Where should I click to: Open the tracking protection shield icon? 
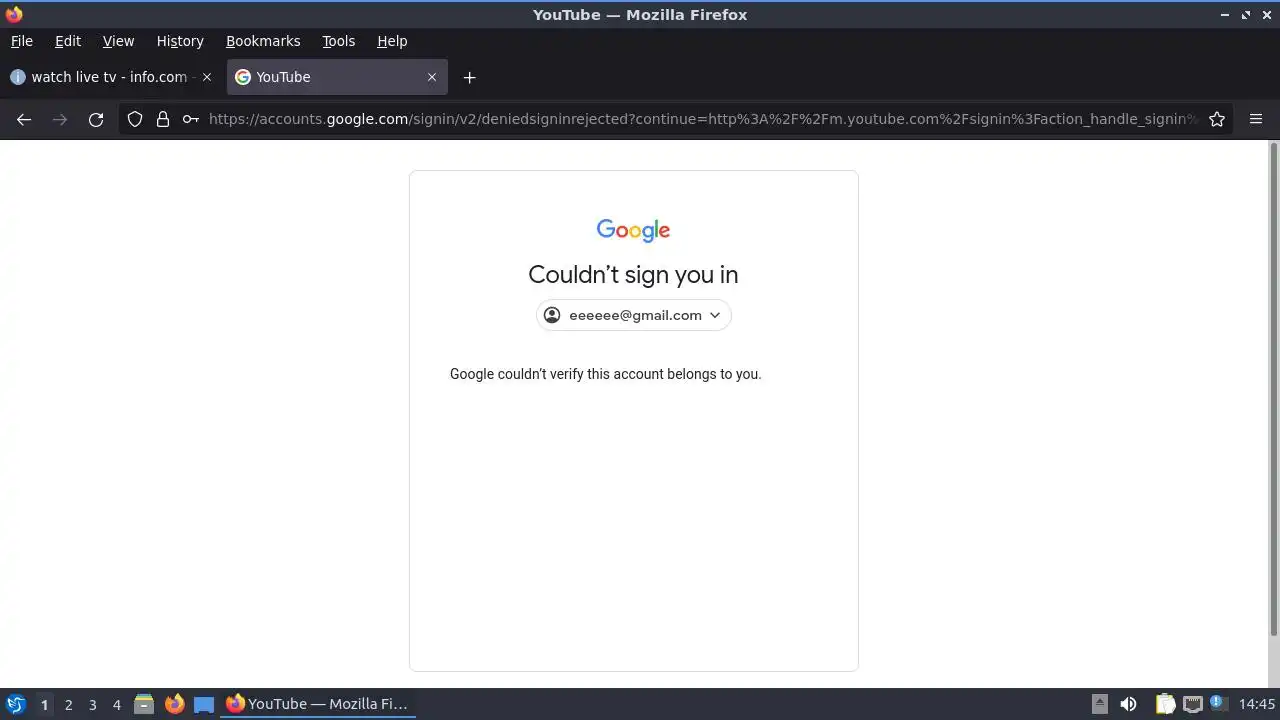coord(135,119)
